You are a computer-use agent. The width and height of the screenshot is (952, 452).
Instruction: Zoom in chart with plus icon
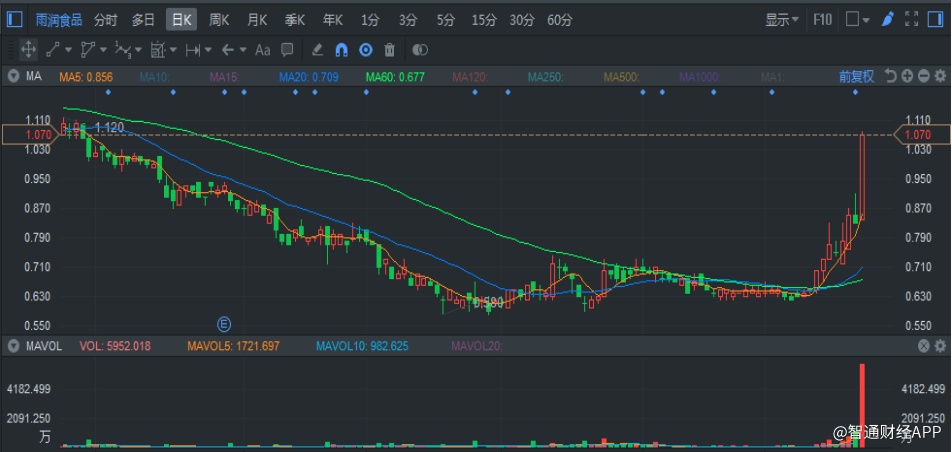point(906,76)
